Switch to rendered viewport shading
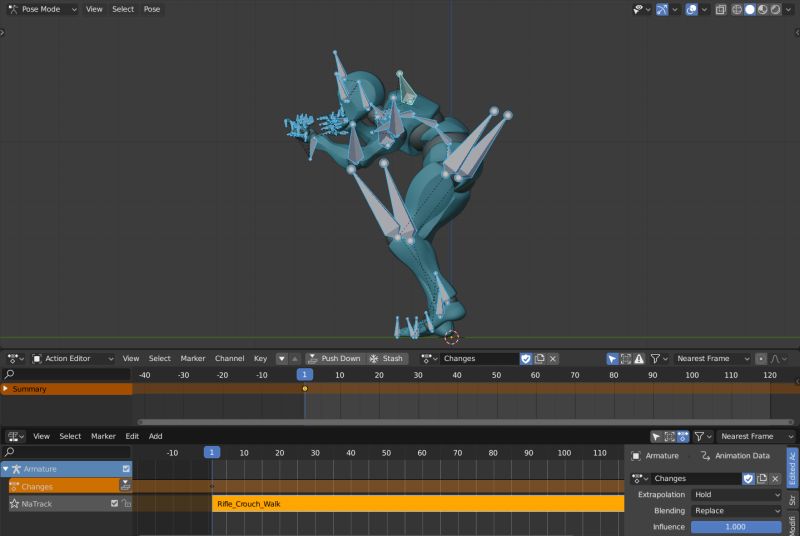 click(x=775, y=9)
